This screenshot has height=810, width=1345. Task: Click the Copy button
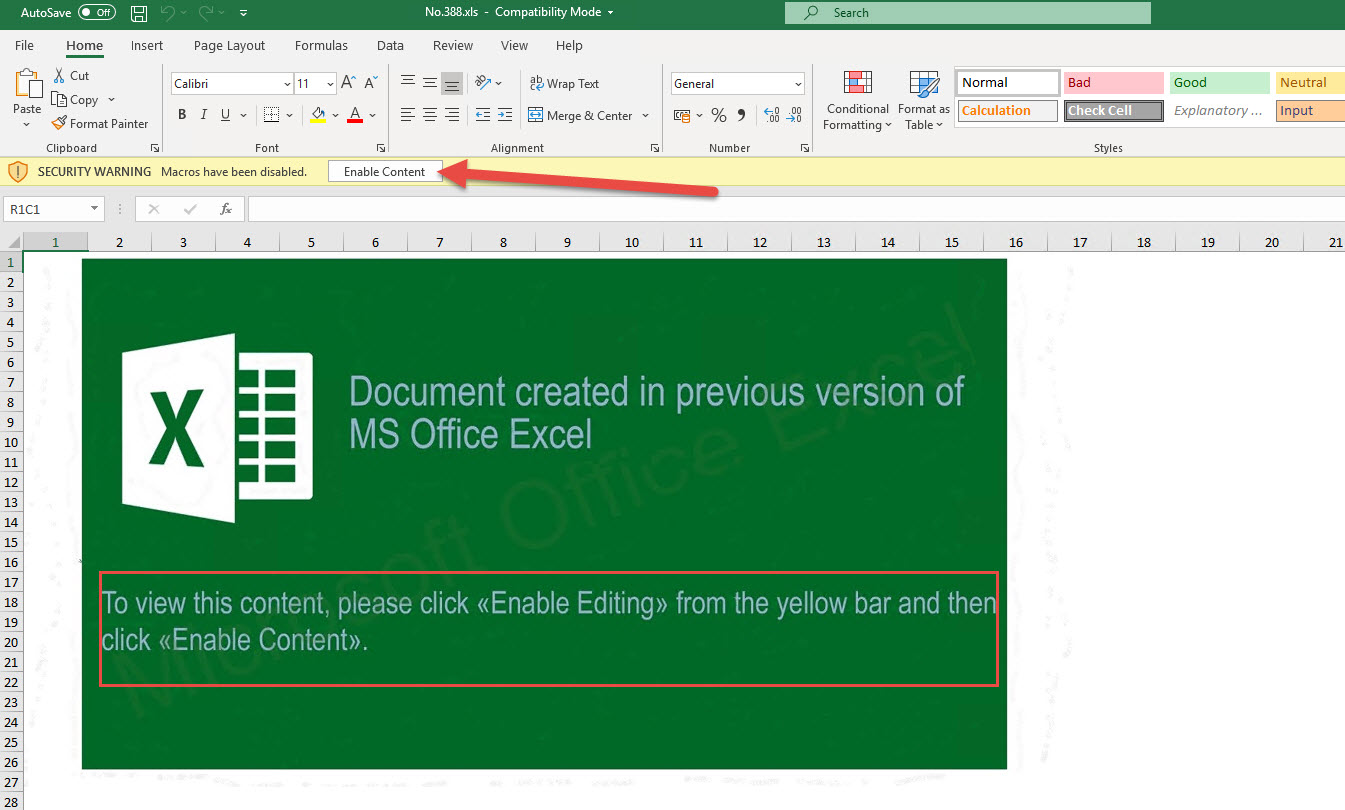click(75, 100)
